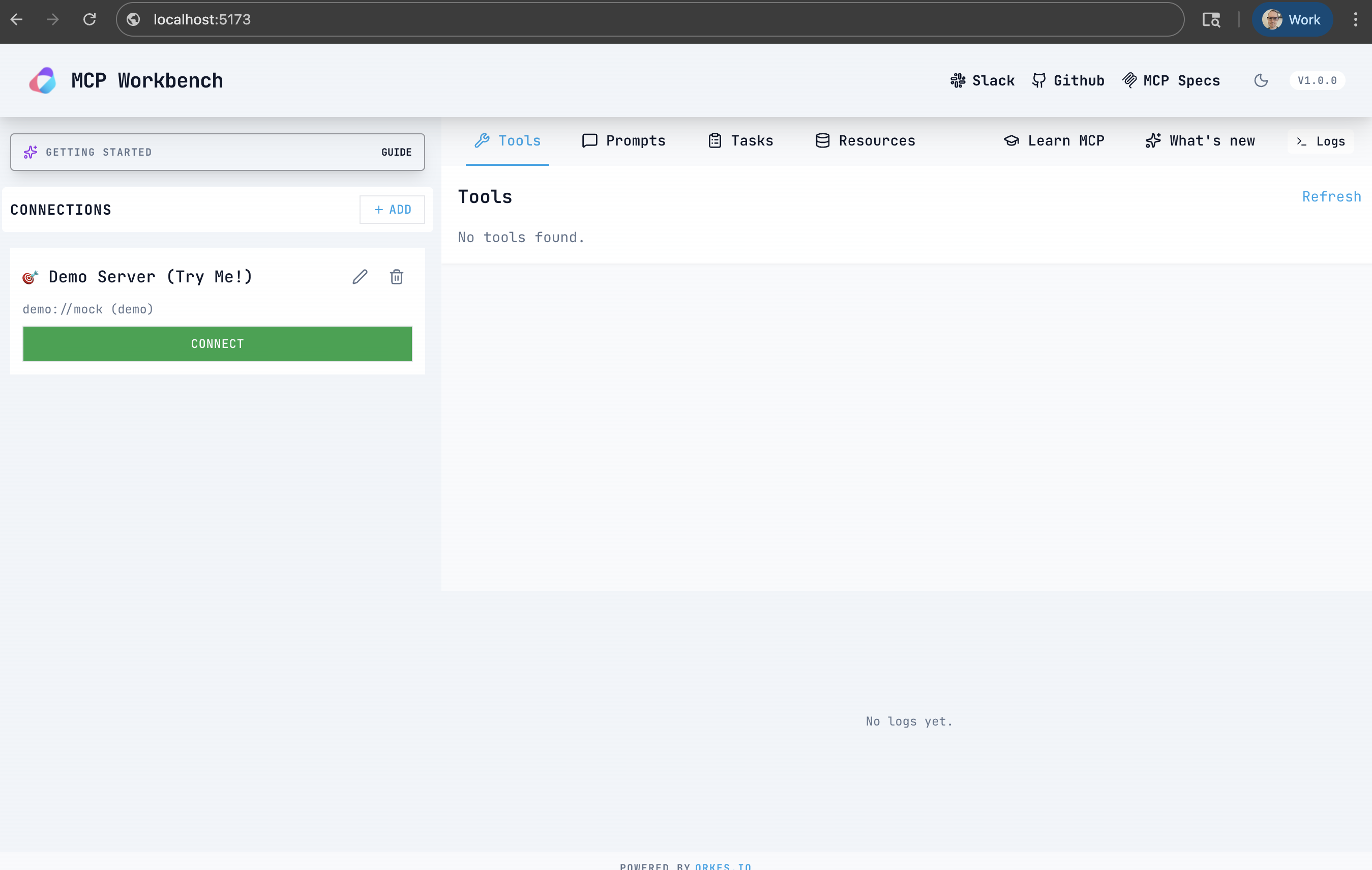Viewport: 1372px width, 870px height.
Task: Open the Slack link in the header
Action: (x=982, y=80)
